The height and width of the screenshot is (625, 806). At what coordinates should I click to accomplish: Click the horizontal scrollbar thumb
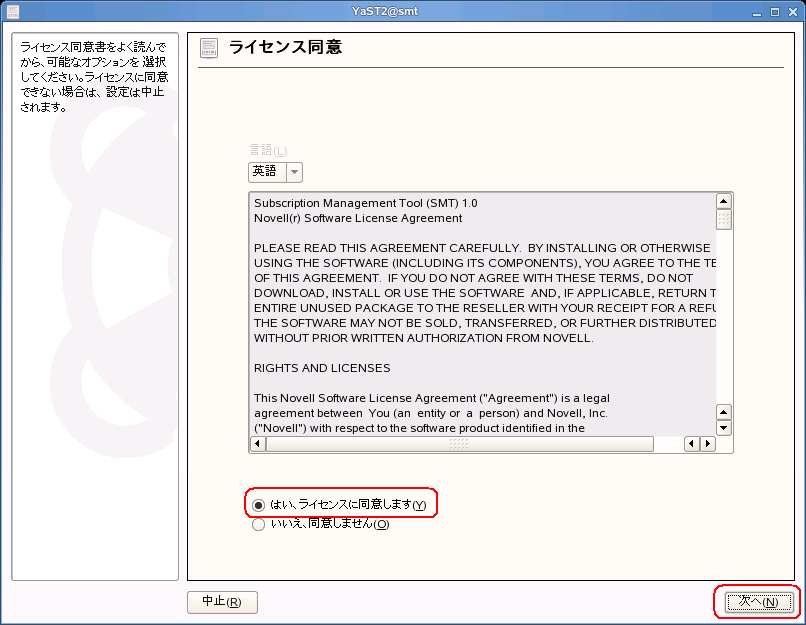pos(458,444)
